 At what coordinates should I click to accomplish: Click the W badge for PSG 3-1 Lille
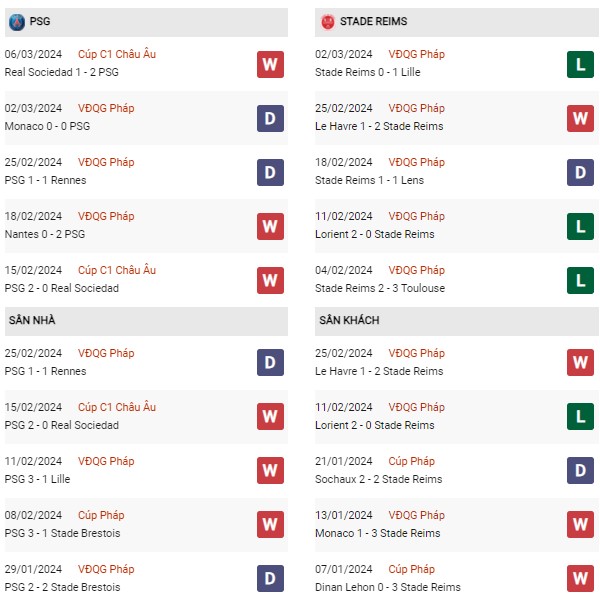tap(270, 470)
